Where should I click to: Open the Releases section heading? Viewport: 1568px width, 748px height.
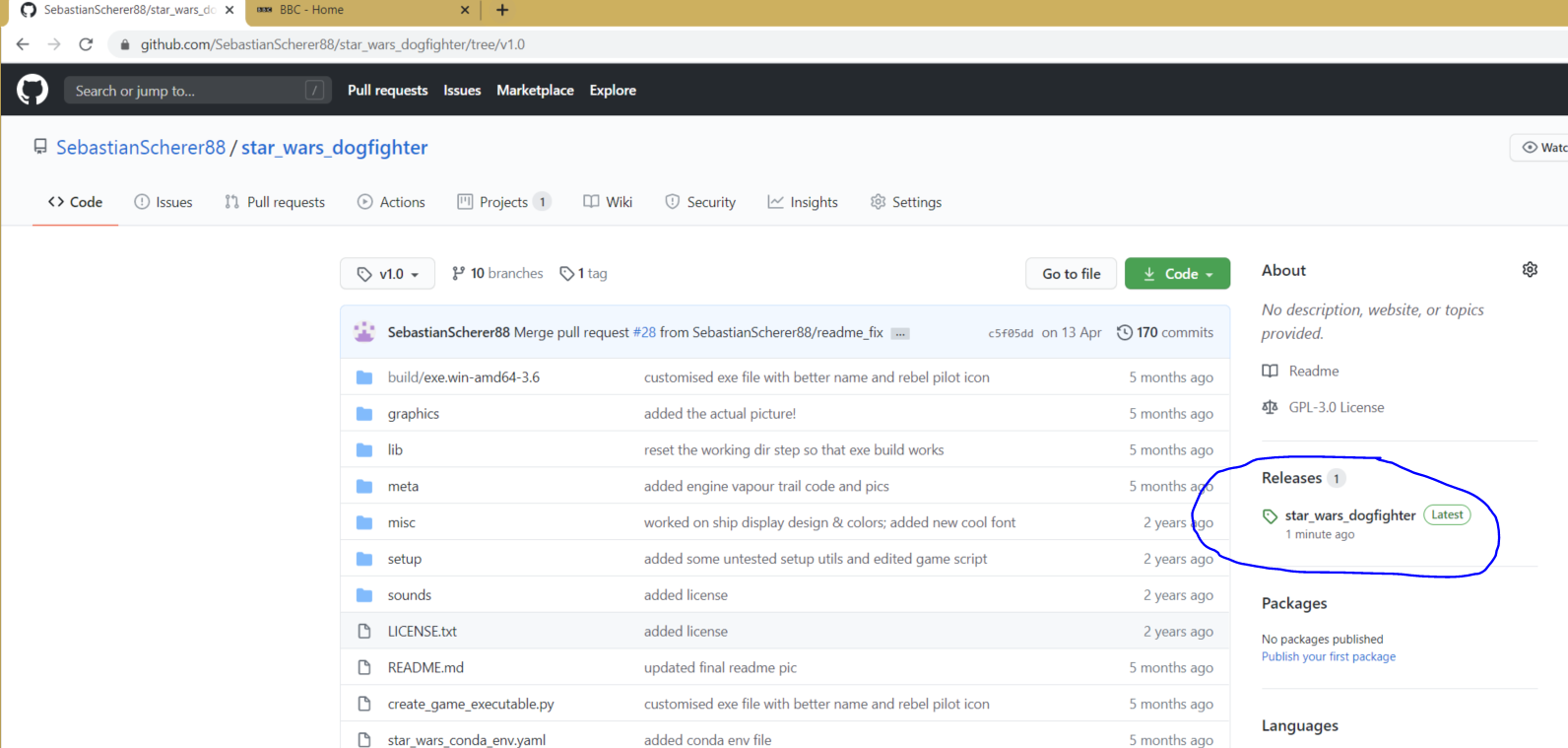(1291, 478)
